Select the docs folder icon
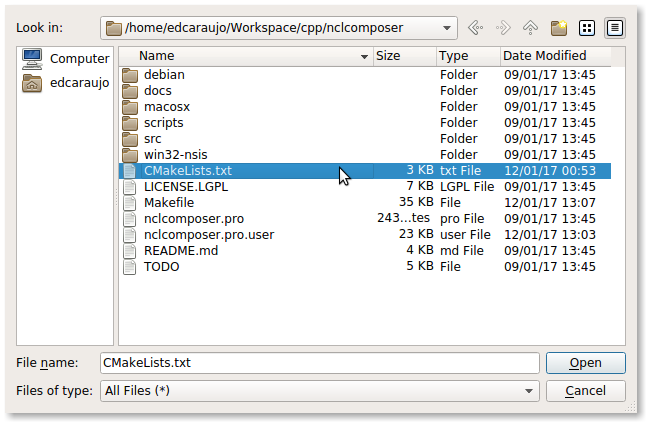 coord(130,91)
